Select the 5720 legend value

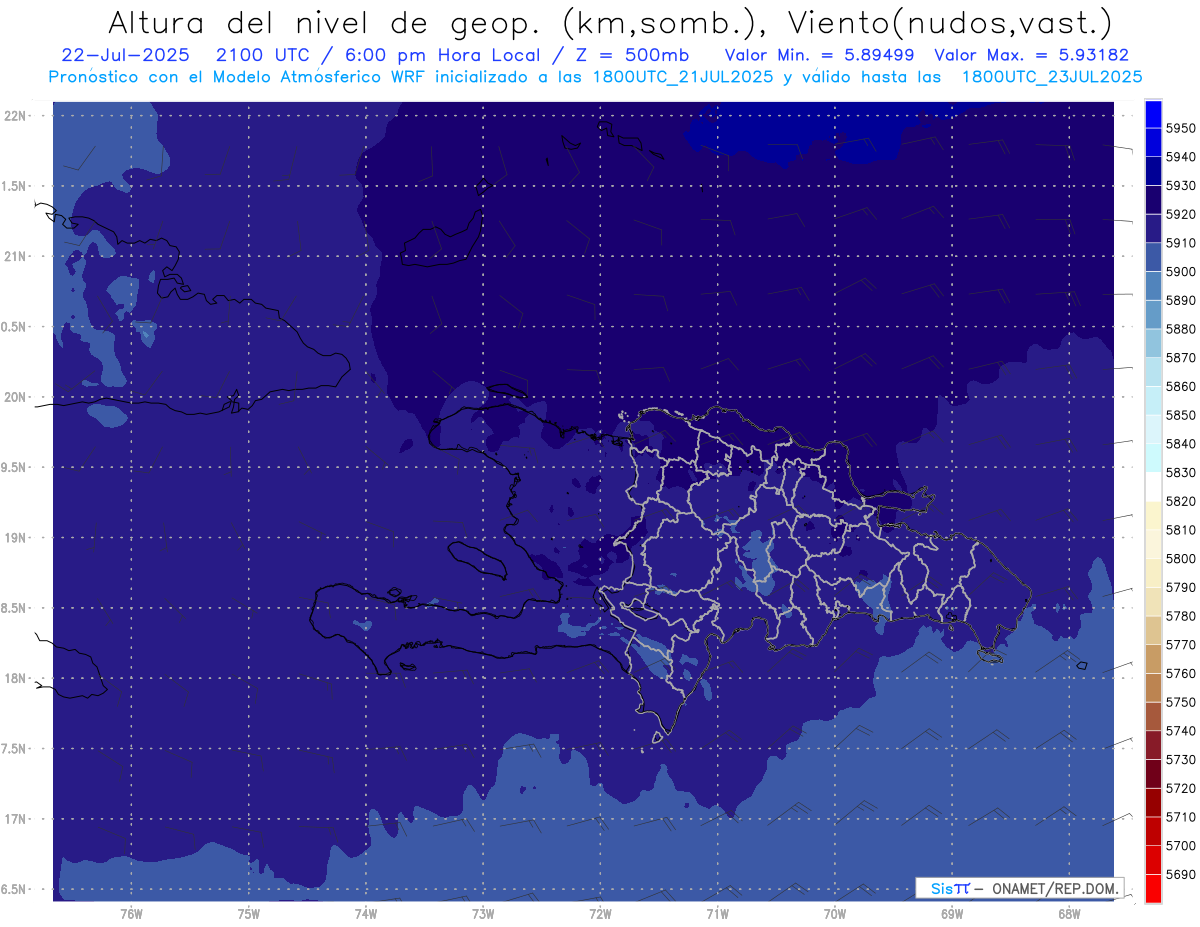point(1180,788)
